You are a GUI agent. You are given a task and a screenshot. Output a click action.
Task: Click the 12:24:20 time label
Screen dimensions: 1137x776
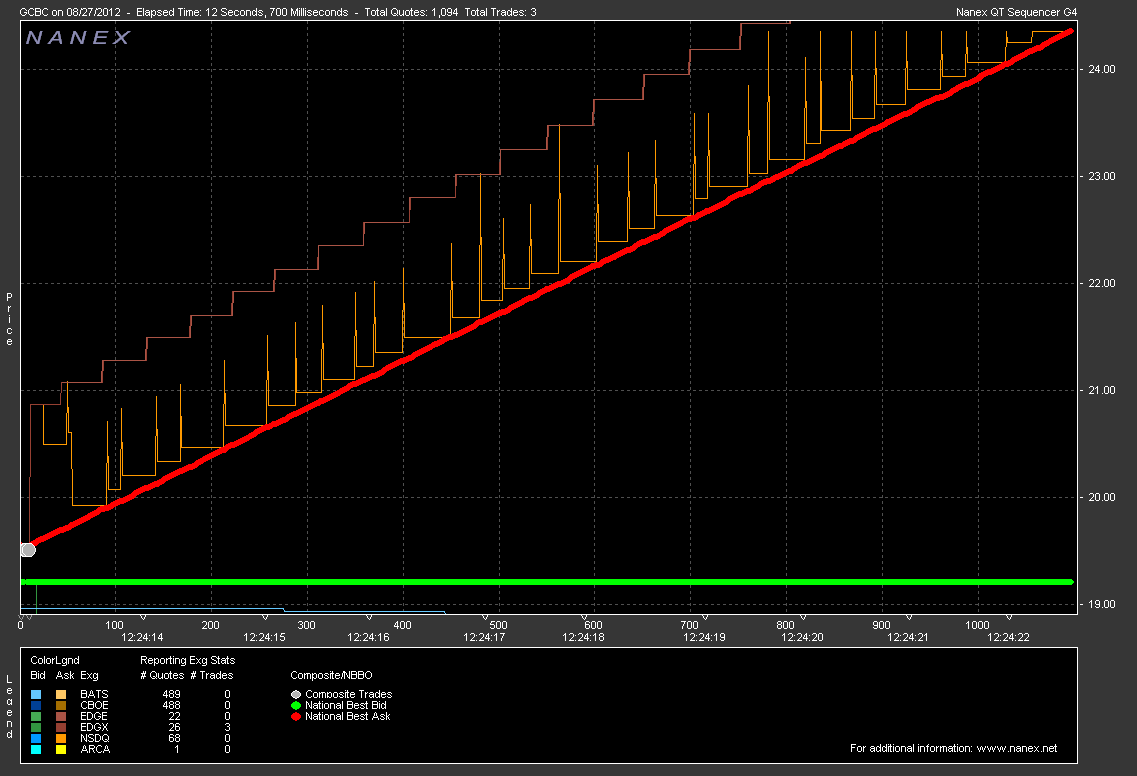pyautogui.click(x=802, y=637)
